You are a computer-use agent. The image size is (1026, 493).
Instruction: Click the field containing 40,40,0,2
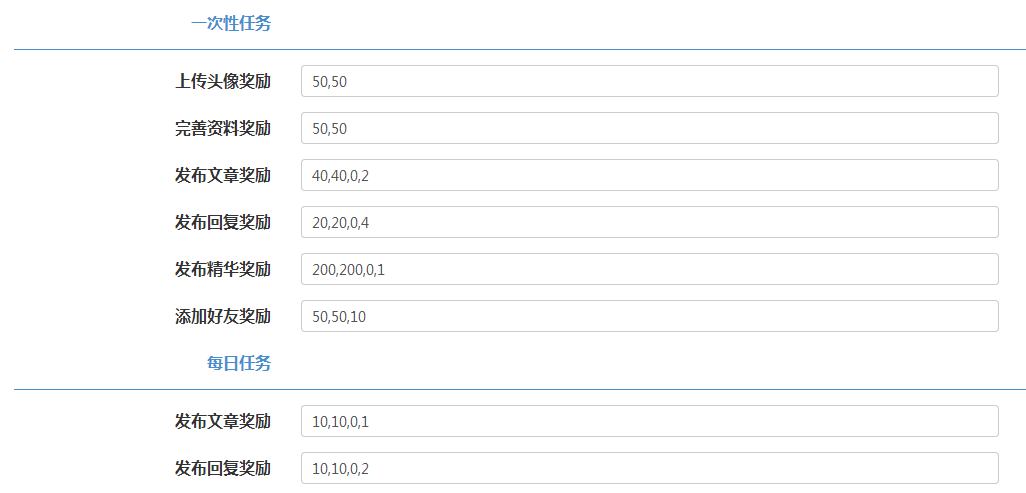pos(649,175)
